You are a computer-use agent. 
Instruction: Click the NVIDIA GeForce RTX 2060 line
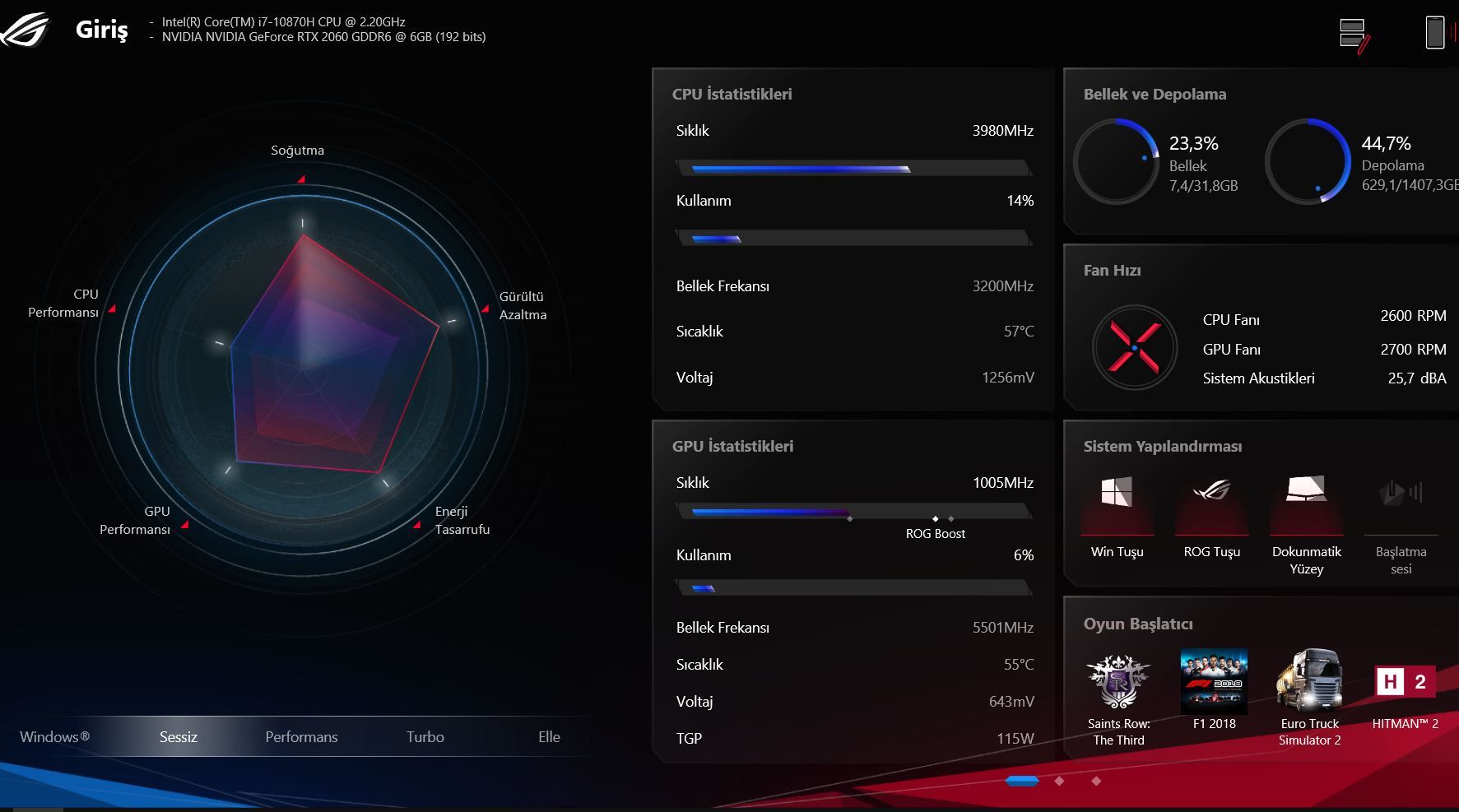click(323, 37)
